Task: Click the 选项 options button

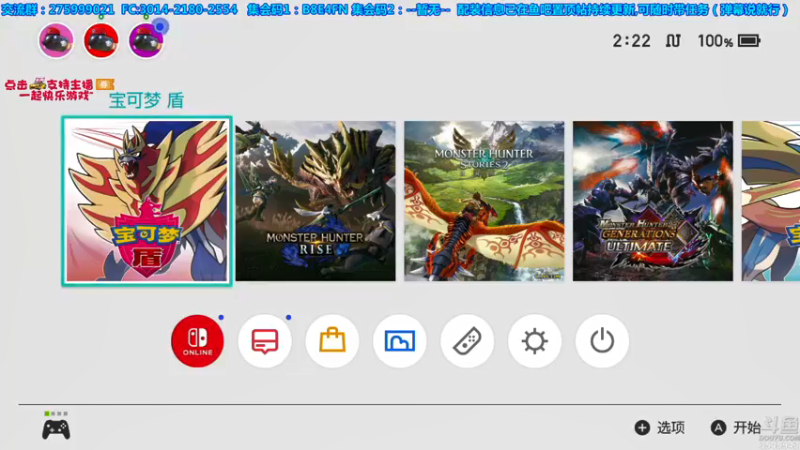Action: point(660,428)
